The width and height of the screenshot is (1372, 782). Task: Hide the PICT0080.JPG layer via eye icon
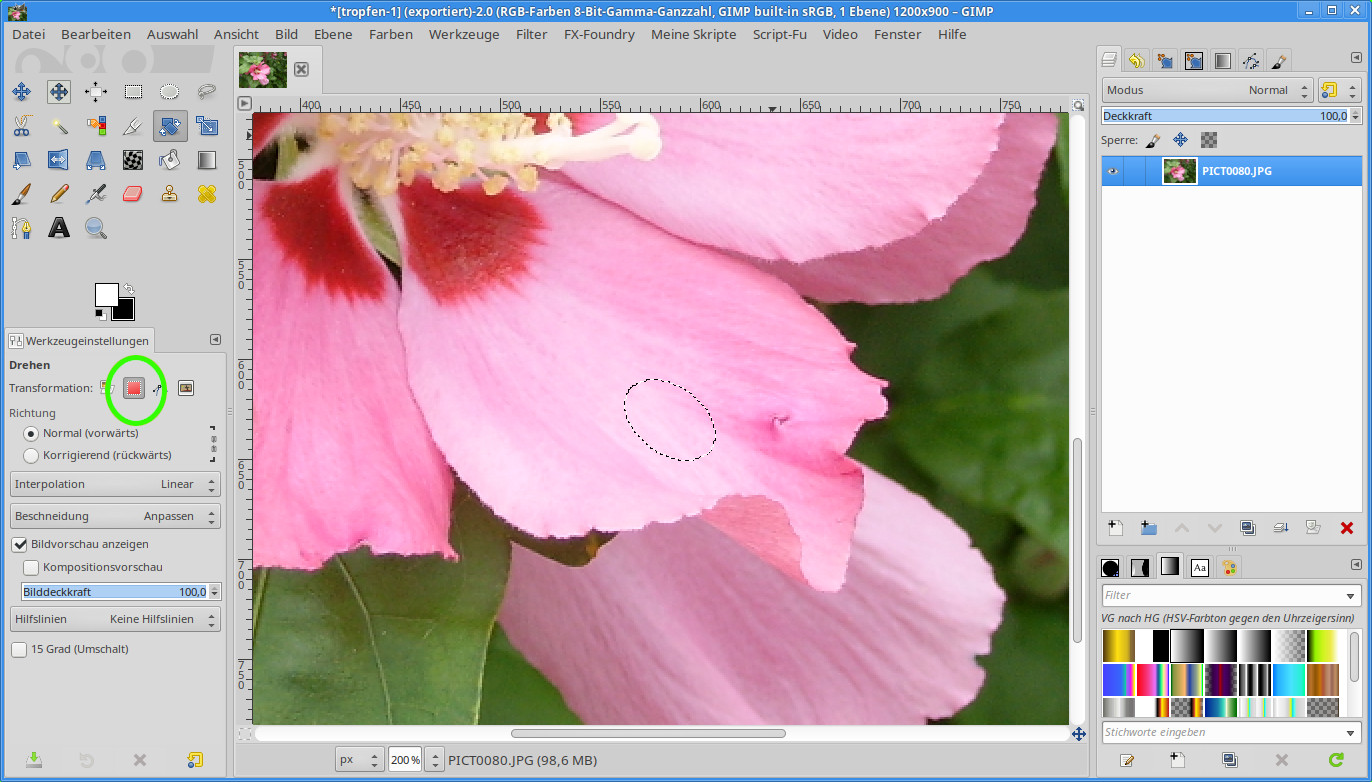click(1112, 171)
